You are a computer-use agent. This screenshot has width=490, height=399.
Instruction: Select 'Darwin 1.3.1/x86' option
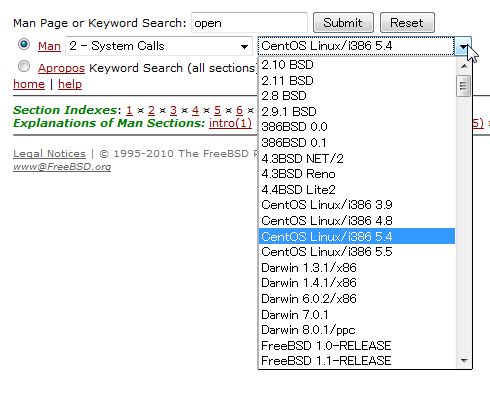tap(357, 267)
